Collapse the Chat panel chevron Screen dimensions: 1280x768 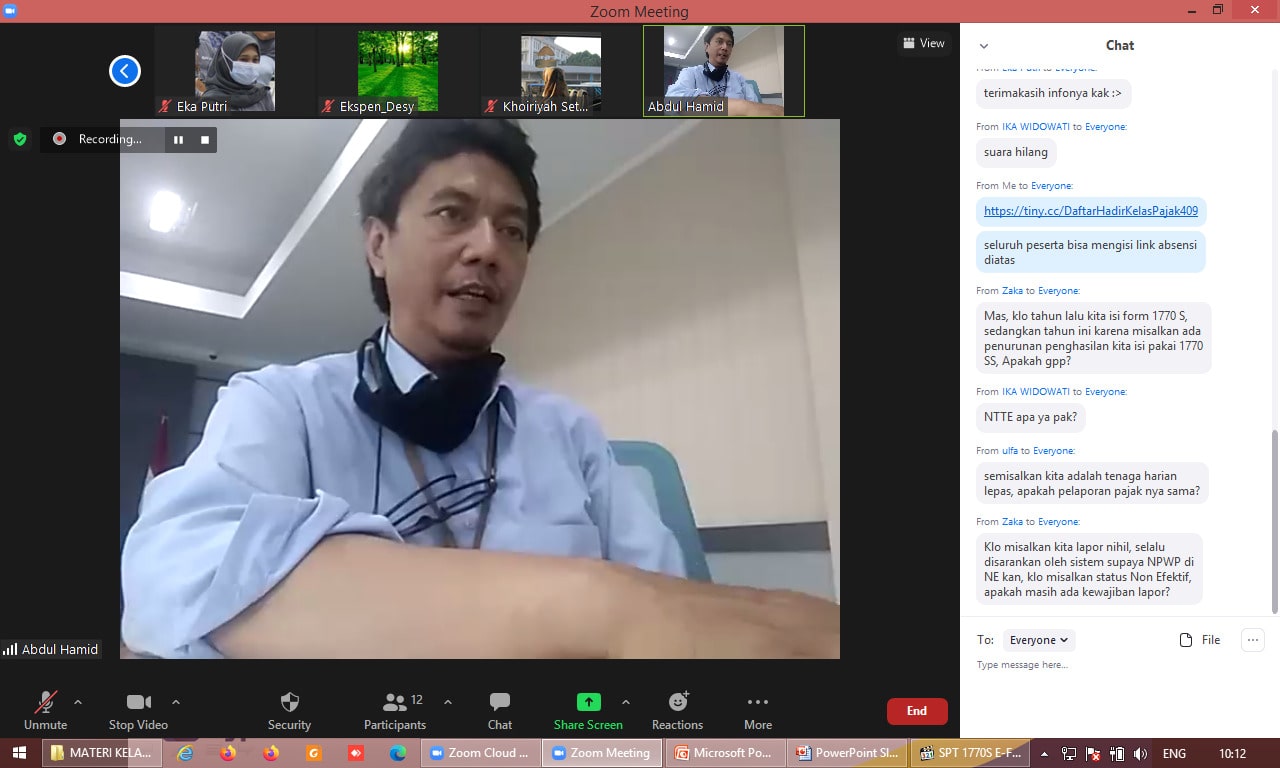pos(984,46)
